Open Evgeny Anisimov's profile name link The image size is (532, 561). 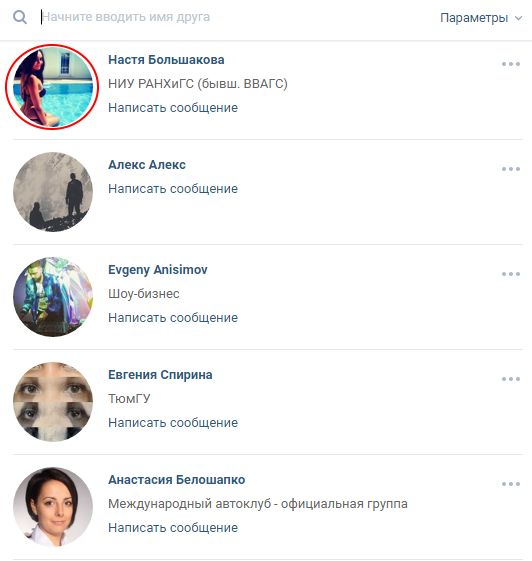click(158, 270)
